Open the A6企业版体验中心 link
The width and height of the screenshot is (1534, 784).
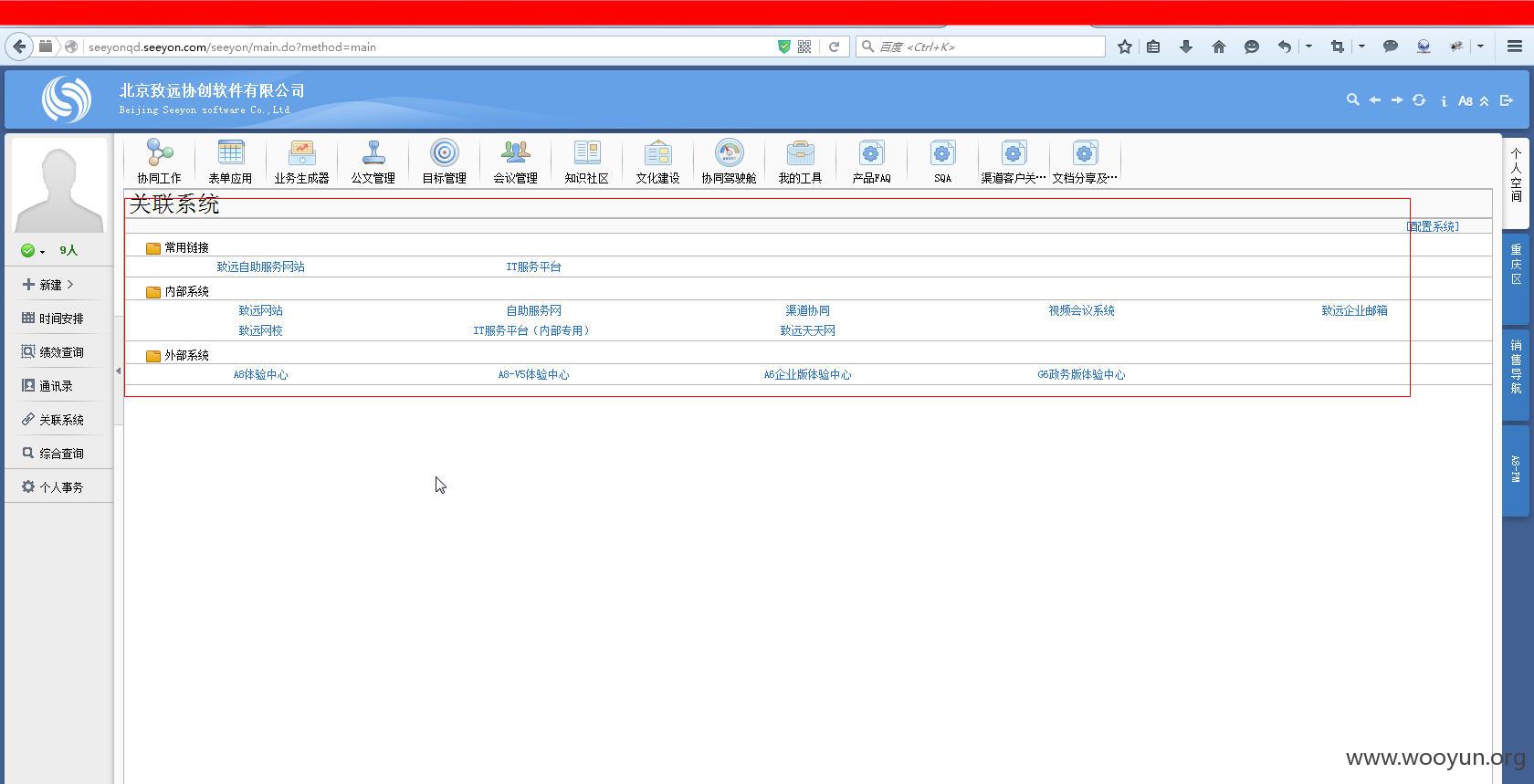click(x=807, y=374)
